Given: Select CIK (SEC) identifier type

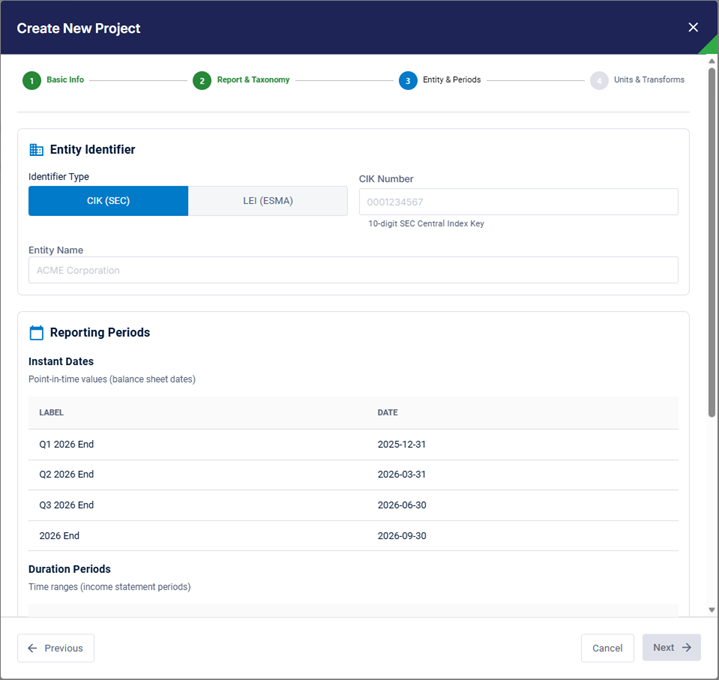Looking at the screenshot, I should click(x=108, y=201).
